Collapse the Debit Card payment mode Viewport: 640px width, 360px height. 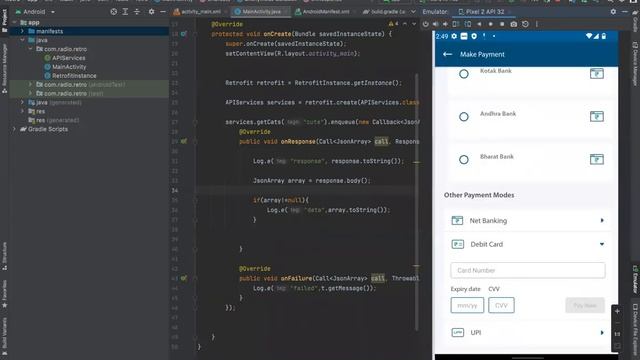click(602, 244)
